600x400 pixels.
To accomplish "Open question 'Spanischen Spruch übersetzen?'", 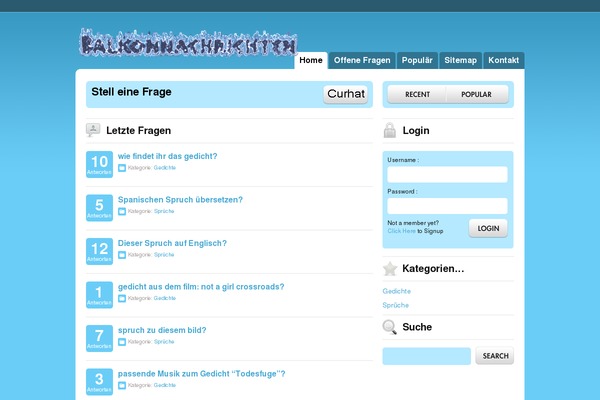I will click(180, 200).
